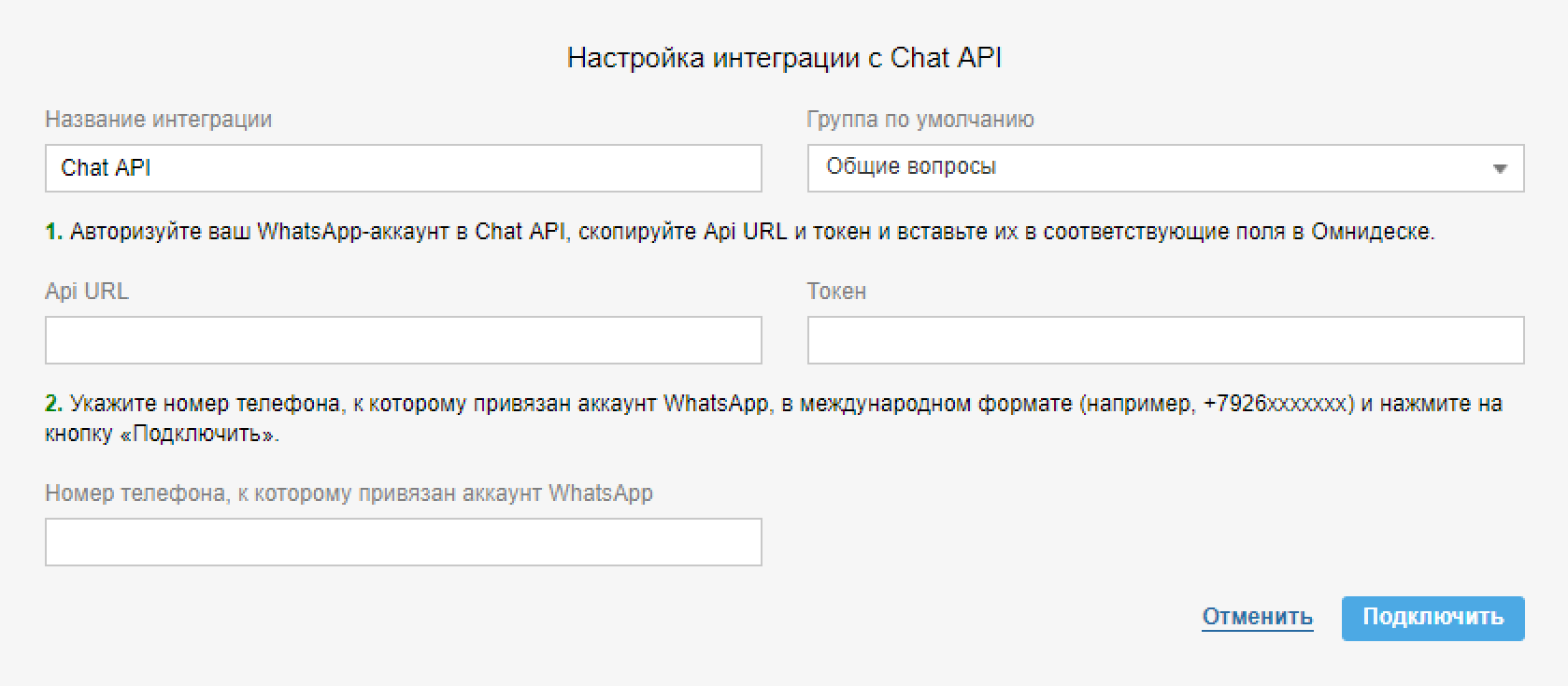1568x686 pixels.
Task: Click the WhatsApp phone number input field
Action: pos(404,542)
